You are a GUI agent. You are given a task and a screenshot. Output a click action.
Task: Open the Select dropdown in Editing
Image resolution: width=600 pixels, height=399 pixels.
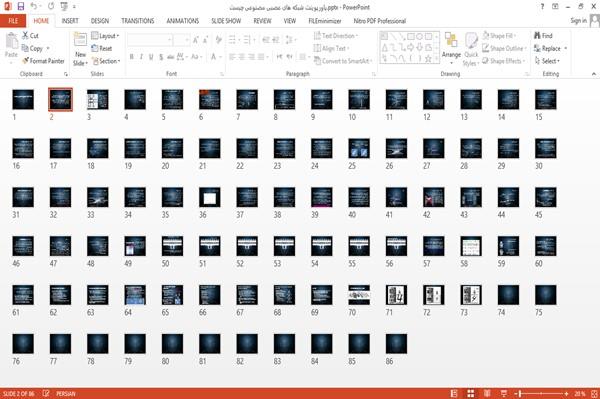click(x=548, y=61)
